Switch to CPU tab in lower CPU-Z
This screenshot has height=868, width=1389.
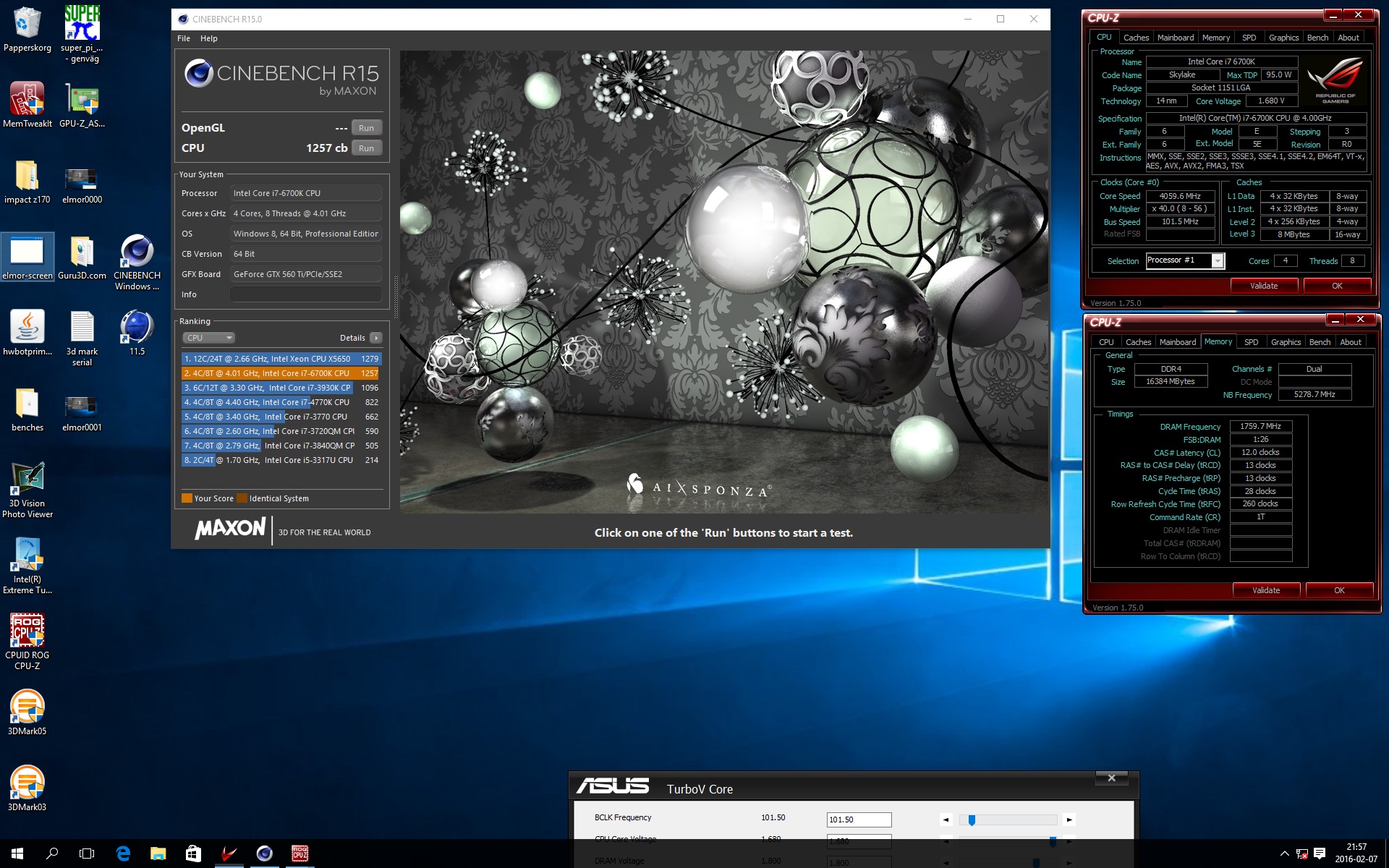[x=1106, y=342]
